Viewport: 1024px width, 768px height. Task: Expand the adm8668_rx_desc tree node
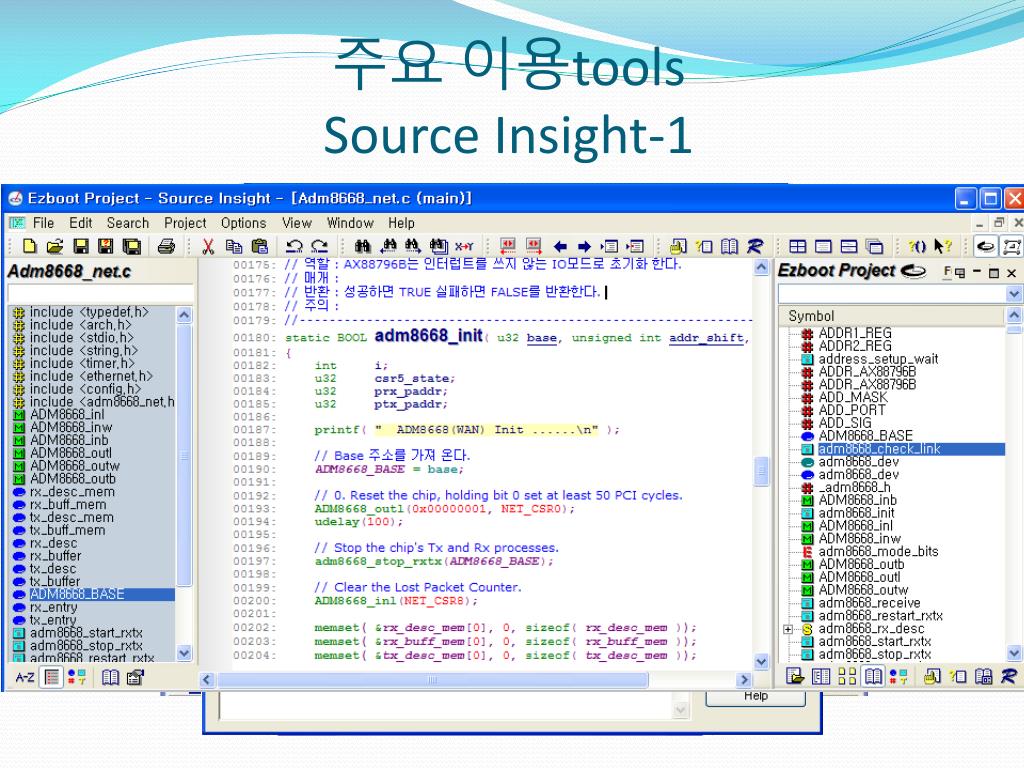788,630
